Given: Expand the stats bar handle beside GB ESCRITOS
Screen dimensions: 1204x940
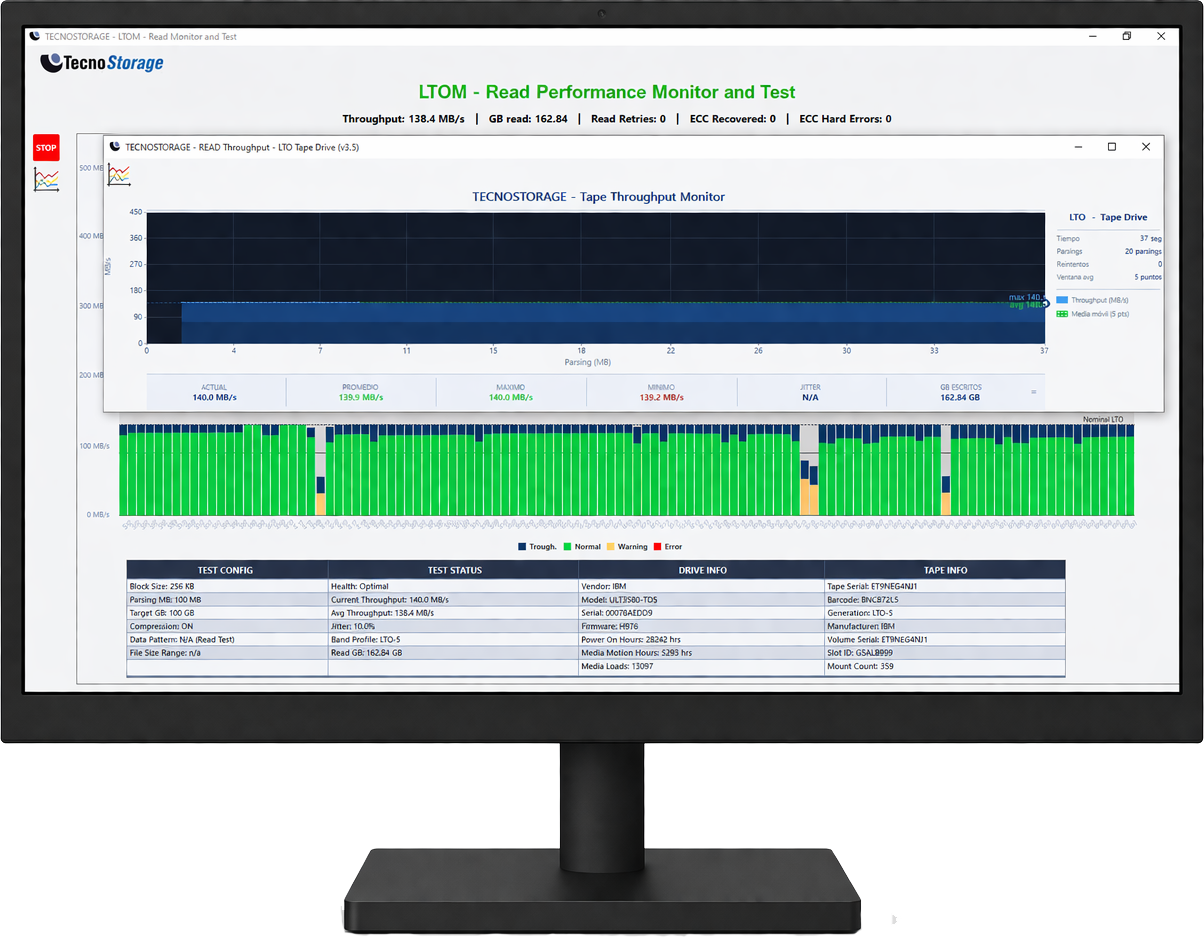Looking at the screenshot, I should pyautogui.click(x=1034, y=392).
